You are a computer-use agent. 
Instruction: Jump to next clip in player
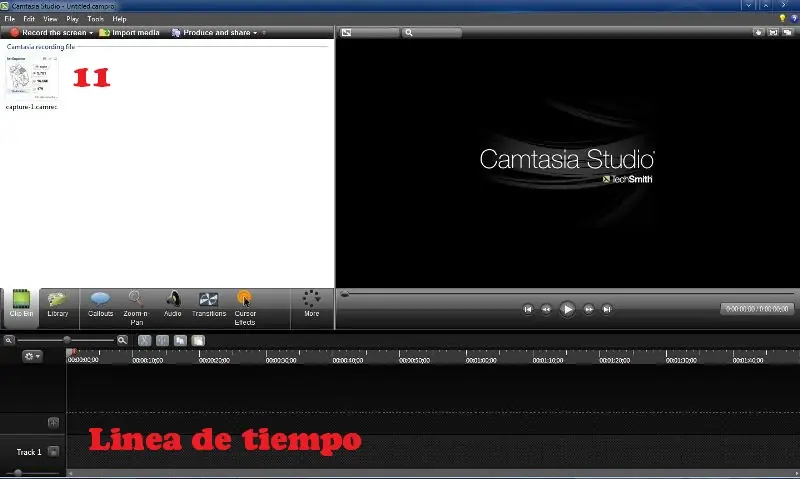coord(607,309)
